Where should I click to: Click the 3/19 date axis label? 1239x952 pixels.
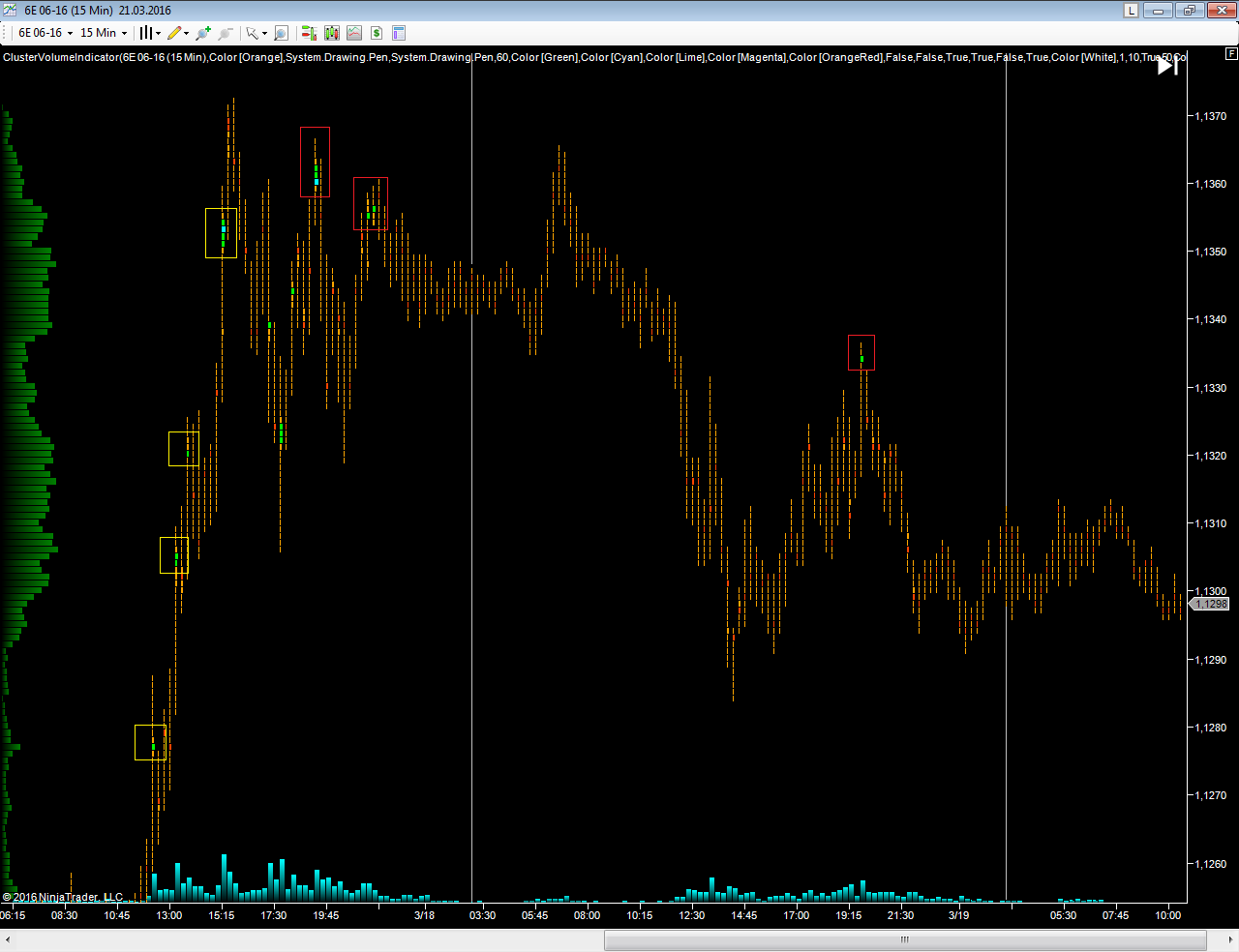[958, 915]
